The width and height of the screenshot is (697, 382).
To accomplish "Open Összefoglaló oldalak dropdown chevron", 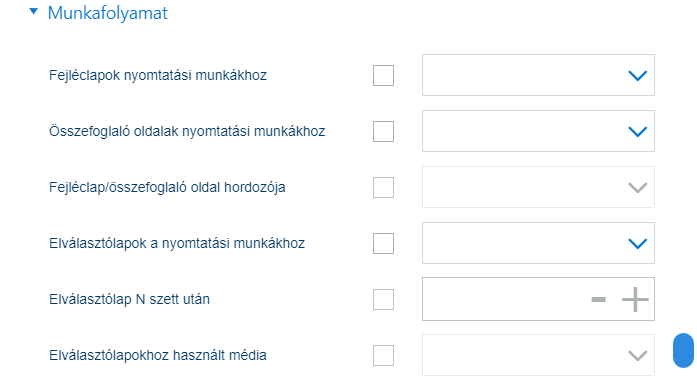I will pyautogui.click(x=637, y=132).
